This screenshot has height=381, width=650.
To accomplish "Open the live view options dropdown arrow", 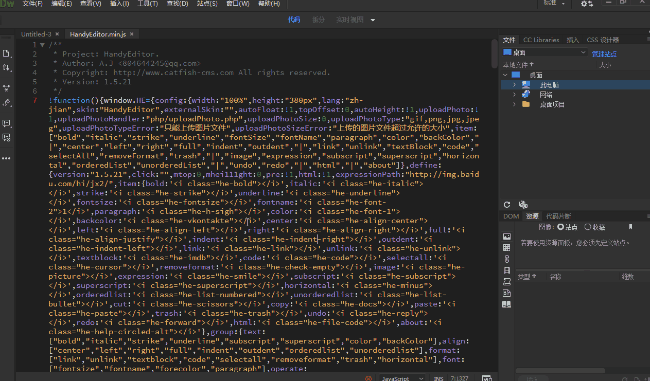I will [373, 20].
